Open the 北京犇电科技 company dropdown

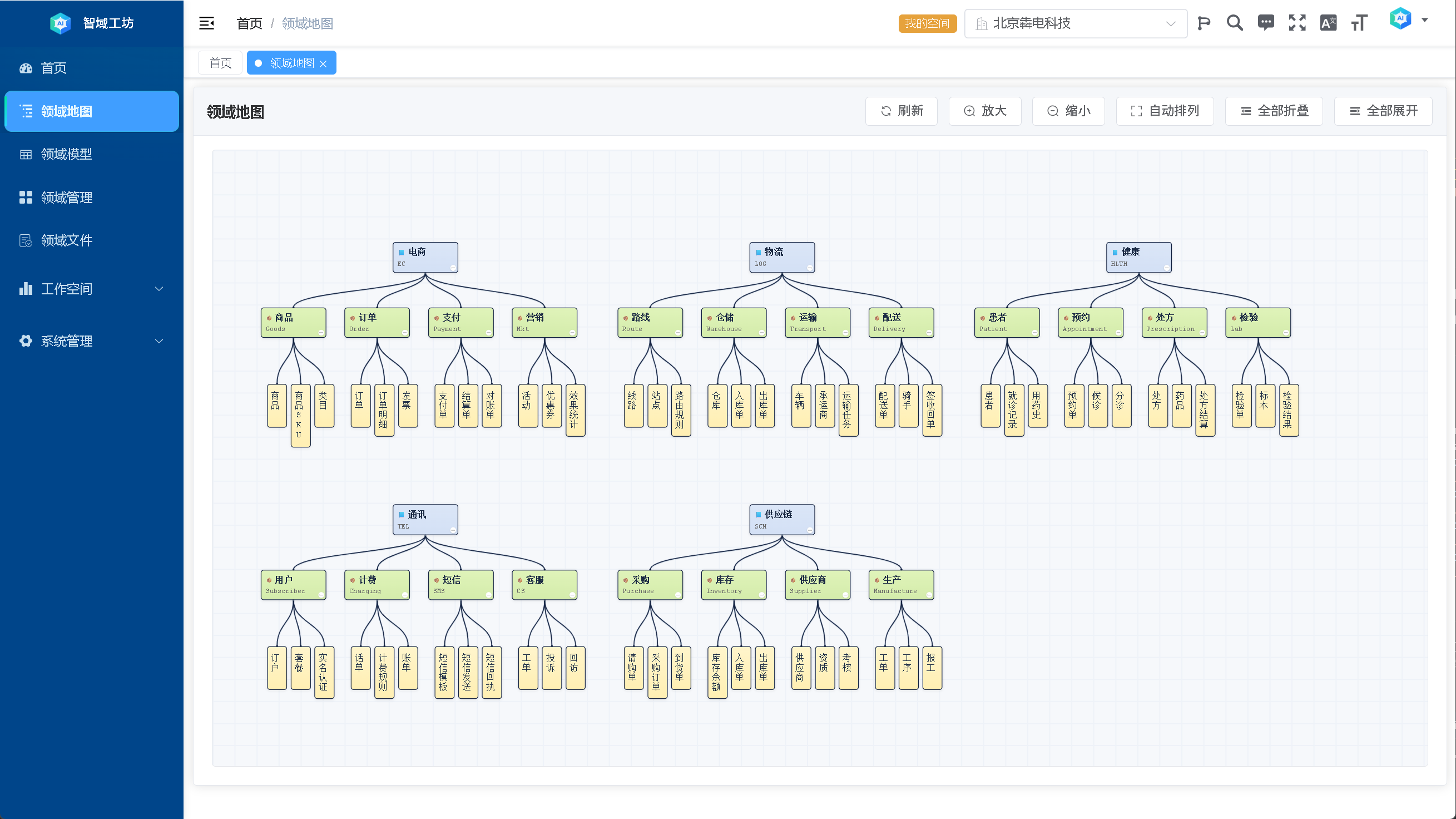(x=1075, y=23)
